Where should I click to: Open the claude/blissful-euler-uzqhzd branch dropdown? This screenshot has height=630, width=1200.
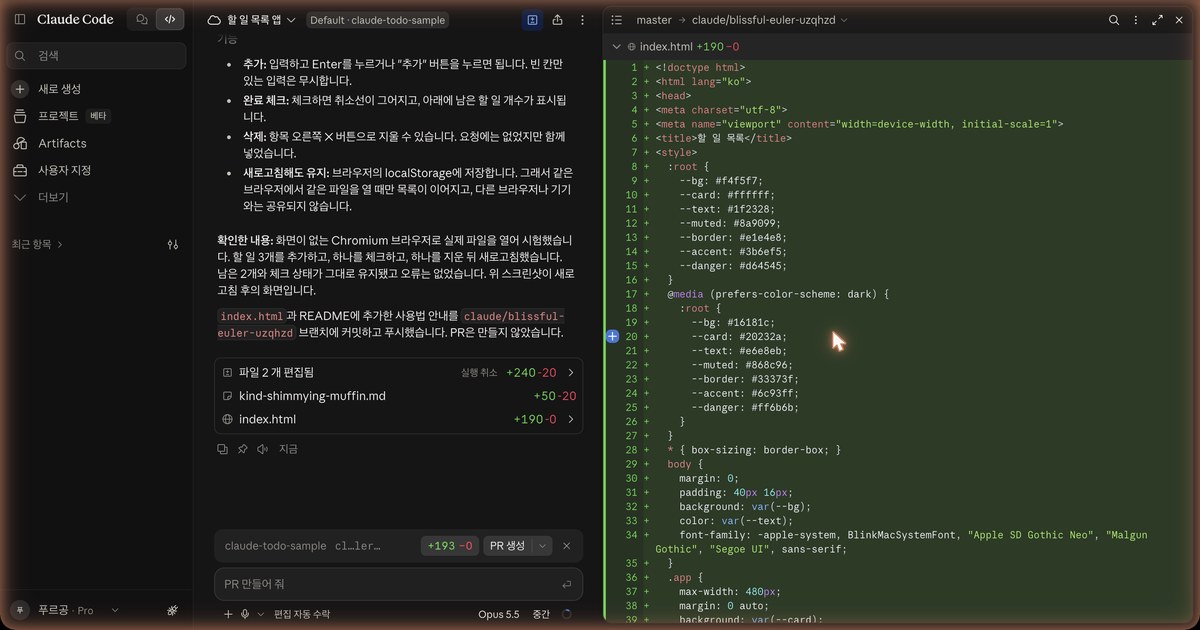[x=771, y=20]
